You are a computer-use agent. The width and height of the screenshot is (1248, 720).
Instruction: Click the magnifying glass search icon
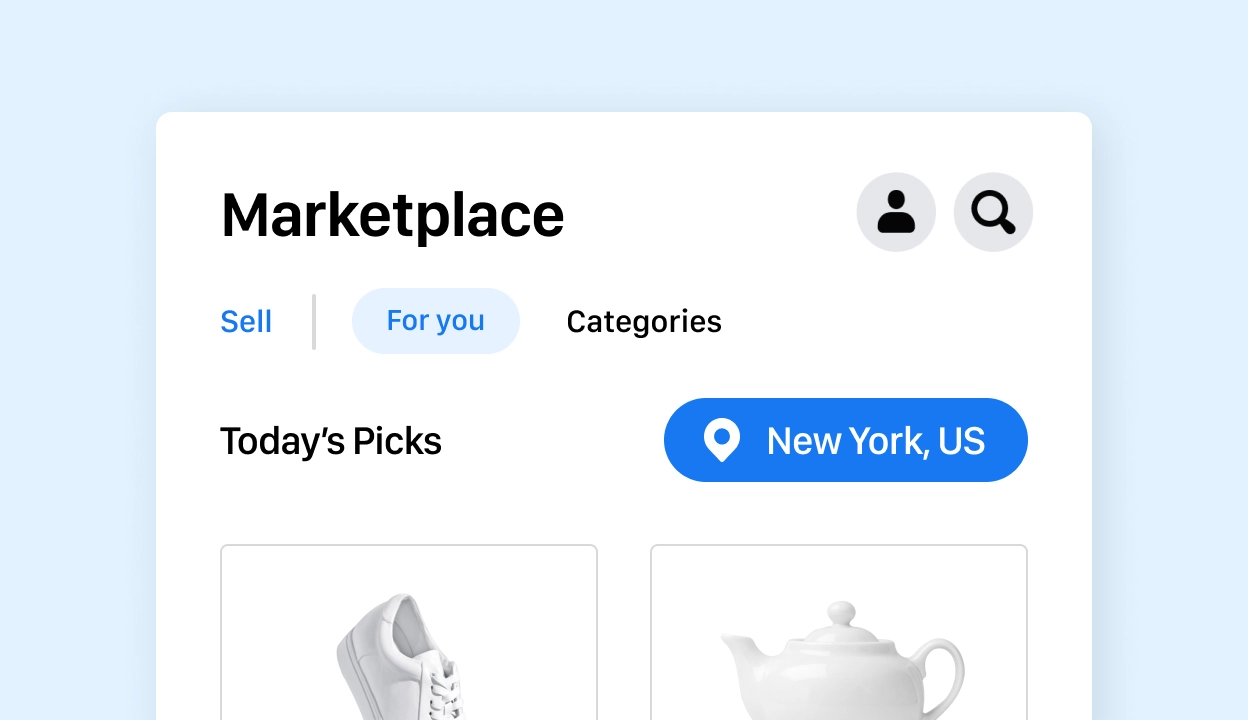[993, 212]
